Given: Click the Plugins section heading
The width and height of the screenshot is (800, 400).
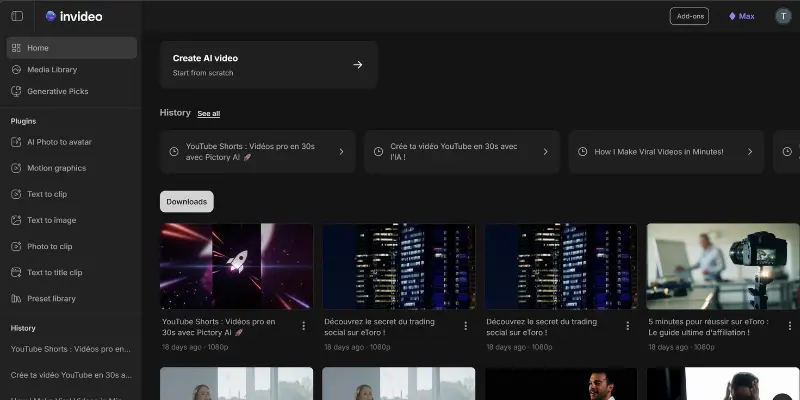Looking at the screenshot, I should coord(23,121).
